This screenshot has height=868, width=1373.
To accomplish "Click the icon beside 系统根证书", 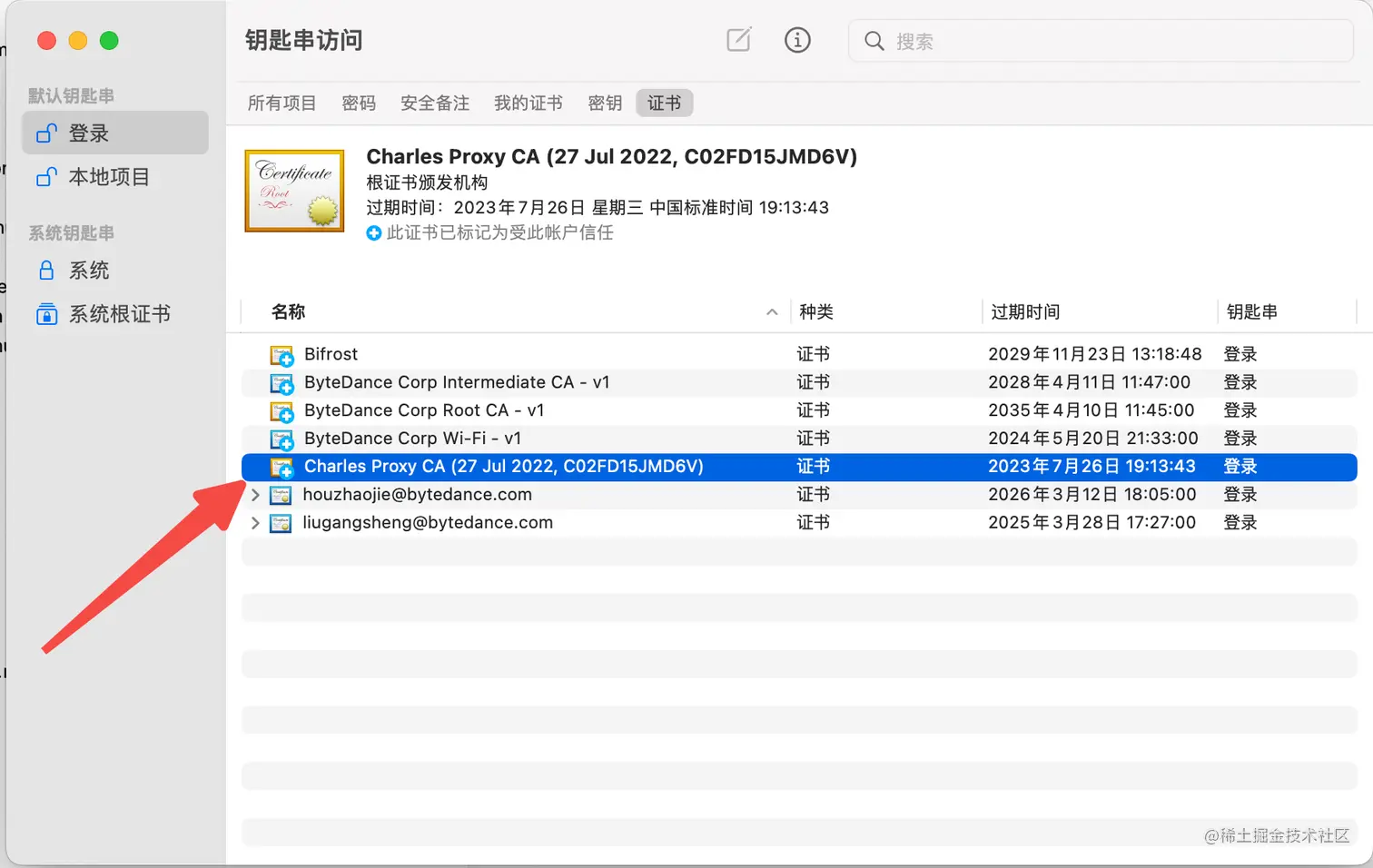I will (46, 313).
